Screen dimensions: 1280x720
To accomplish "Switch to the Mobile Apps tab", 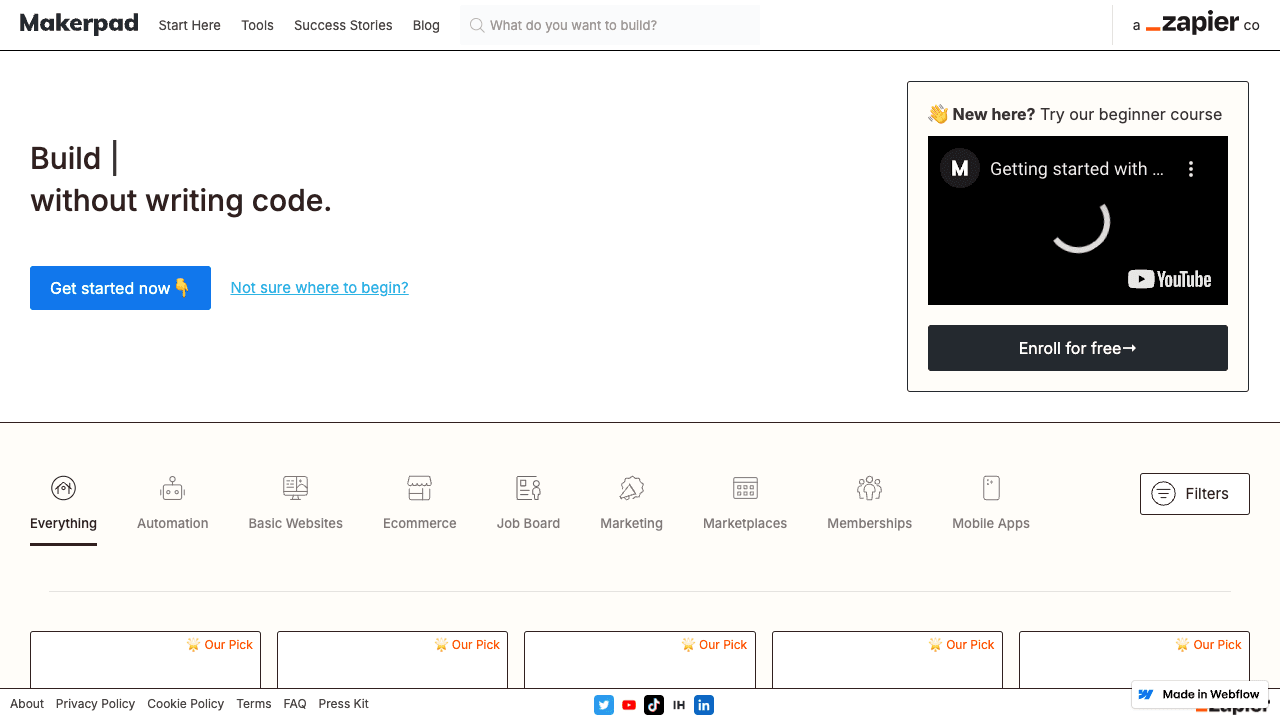I will point(991,510).
